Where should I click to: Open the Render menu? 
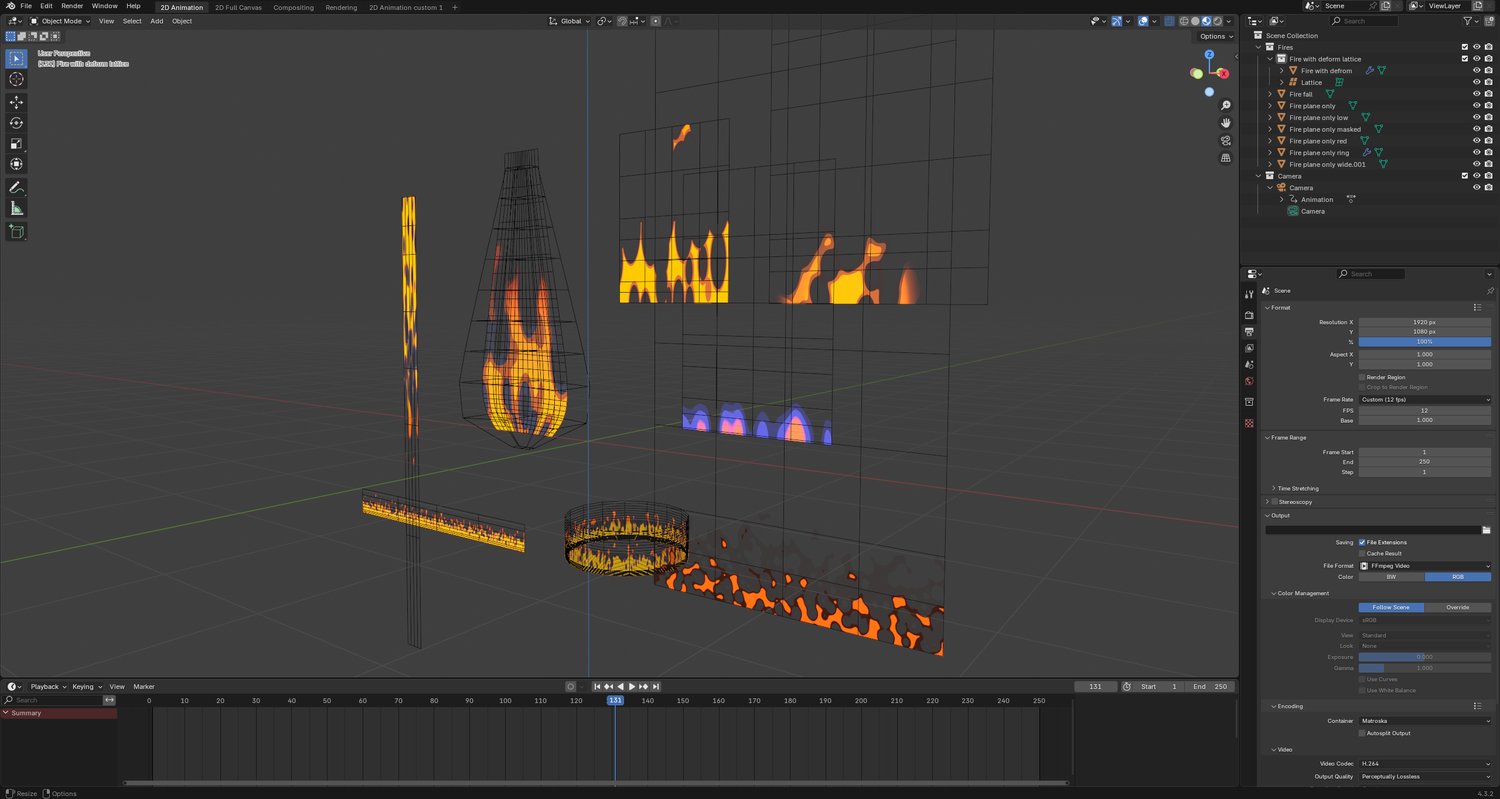tap(72, 6)
